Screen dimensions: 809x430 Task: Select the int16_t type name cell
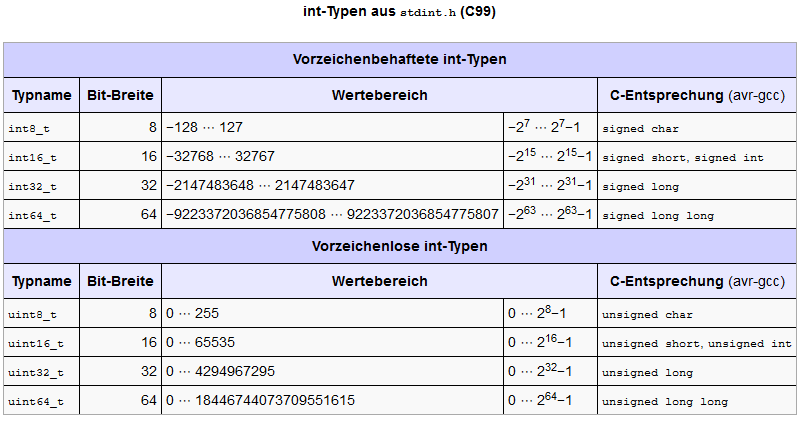41,156
